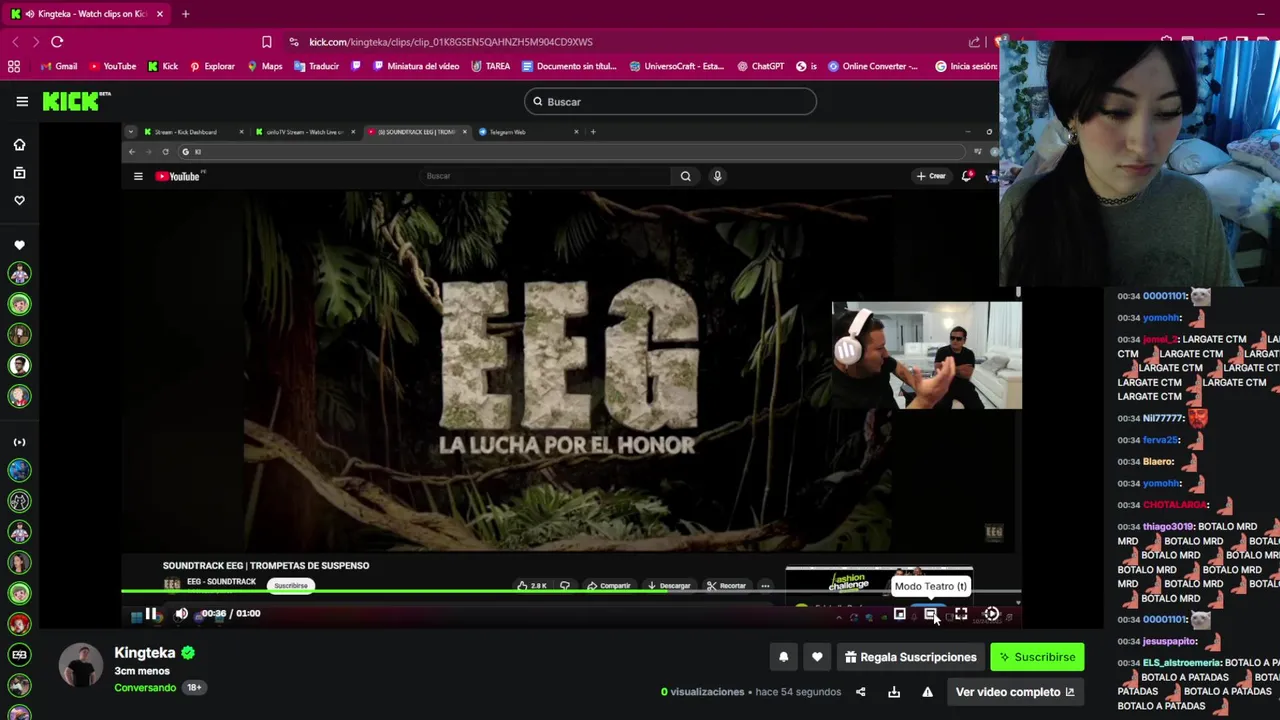Toggle fullscreen on the Kick player
The width and height of the screenshot is (1280, 720).
961,614
